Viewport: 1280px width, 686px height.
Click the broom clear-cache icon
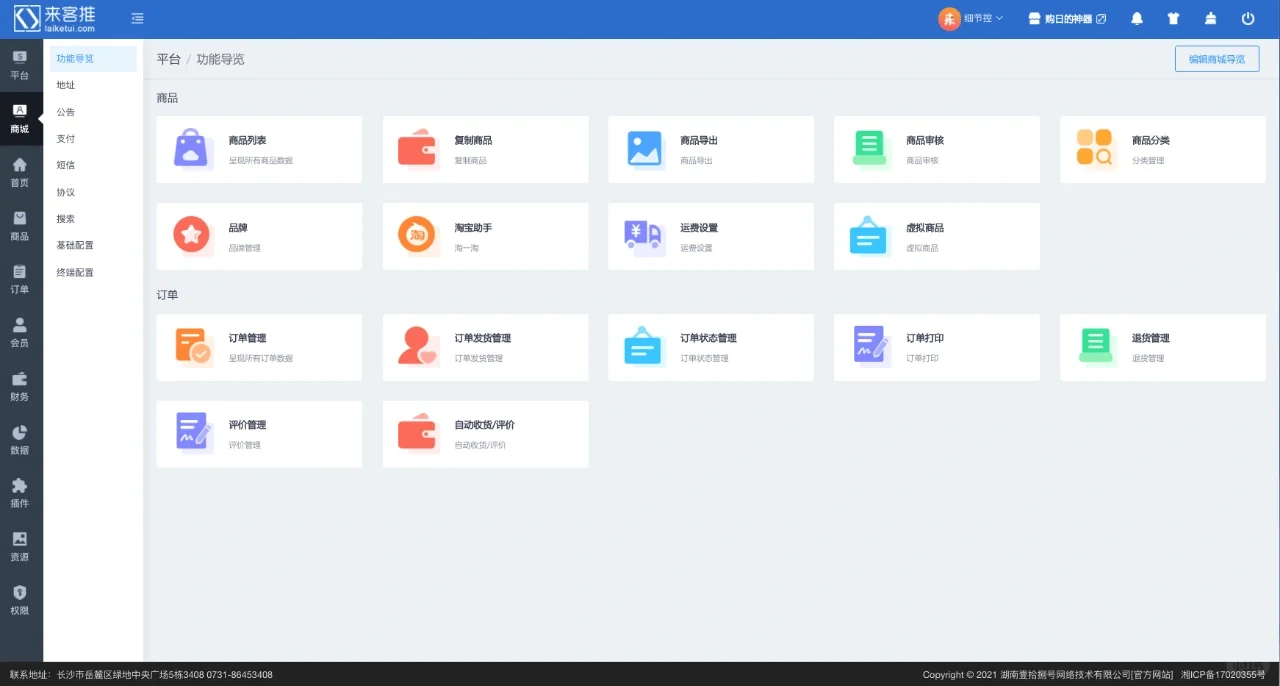click(1211, 18)
